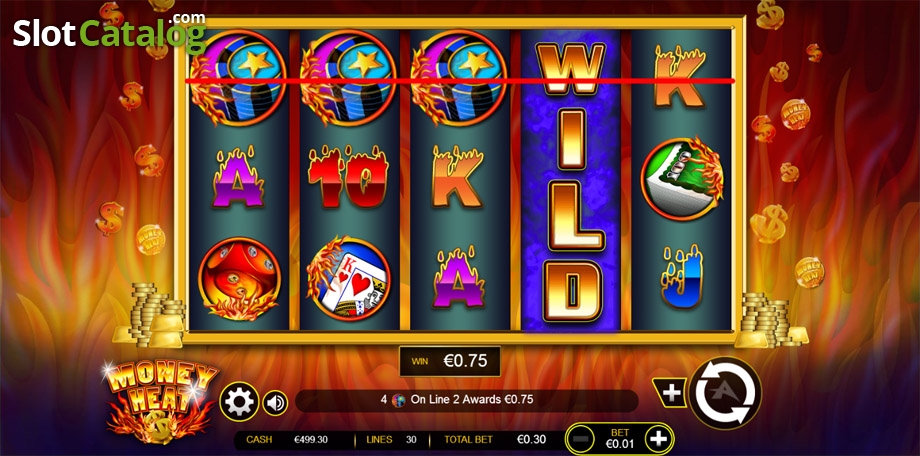Click the poker chips symbol on first reel
The image size is (920, 456).
tap(239, 78)
